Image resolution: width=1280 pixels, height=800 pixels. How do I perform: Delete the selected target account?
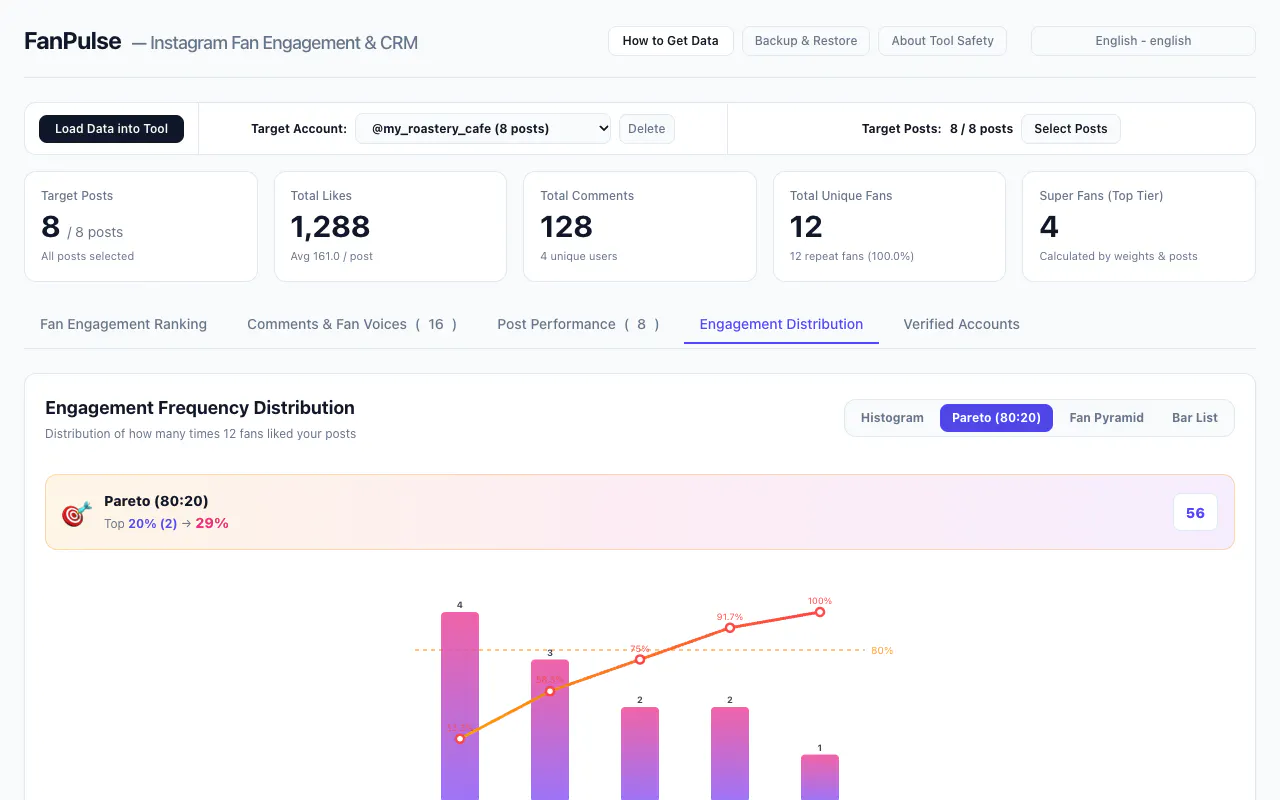pyautogui.click(x=647, y=129)
